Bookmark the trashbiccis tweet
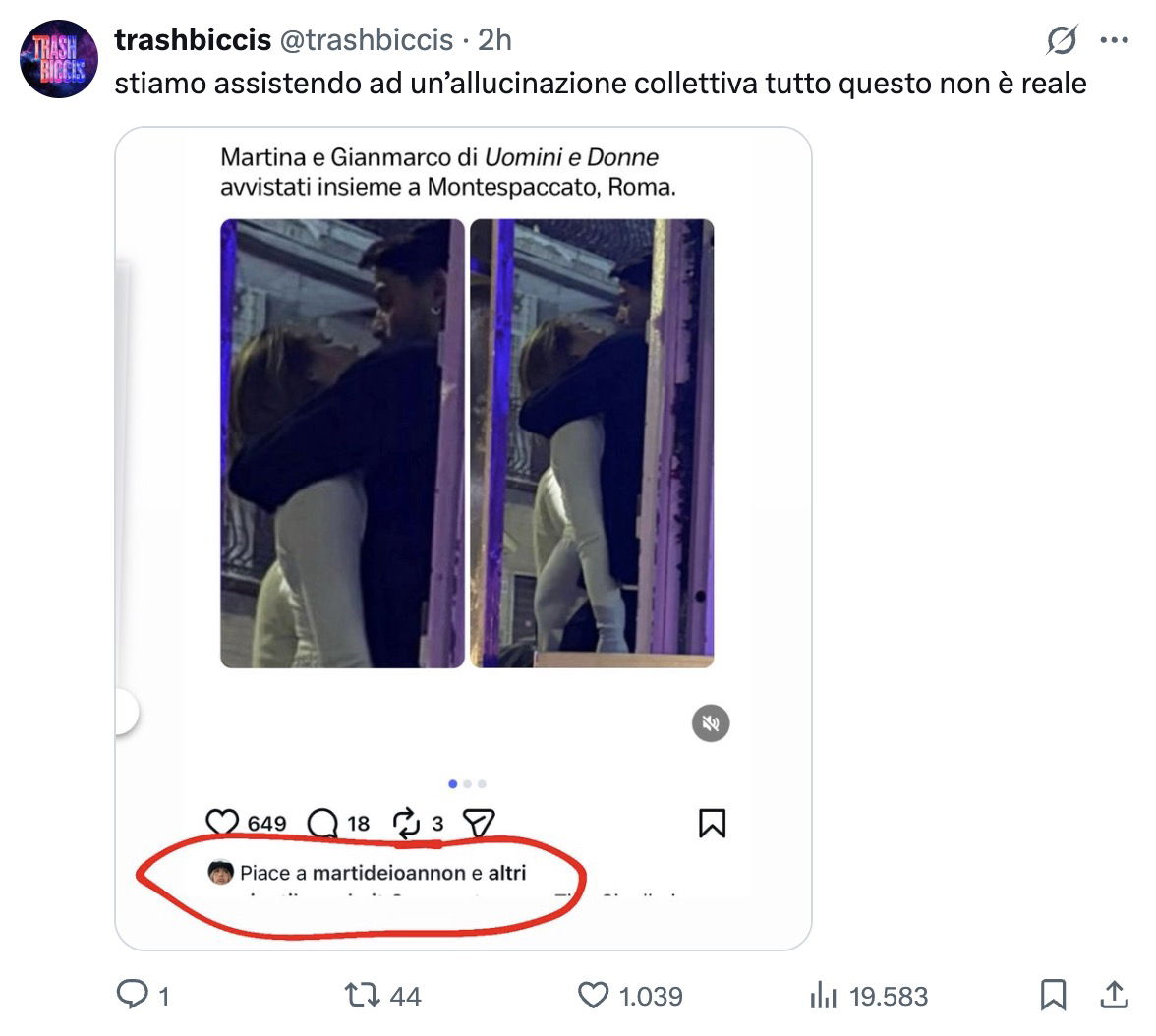 (1053, 996)
